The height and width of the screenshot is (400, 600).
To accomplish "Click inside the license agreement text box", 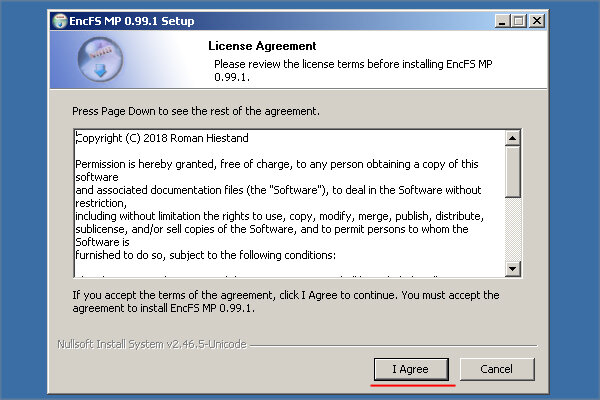I will tap(289, 203).
